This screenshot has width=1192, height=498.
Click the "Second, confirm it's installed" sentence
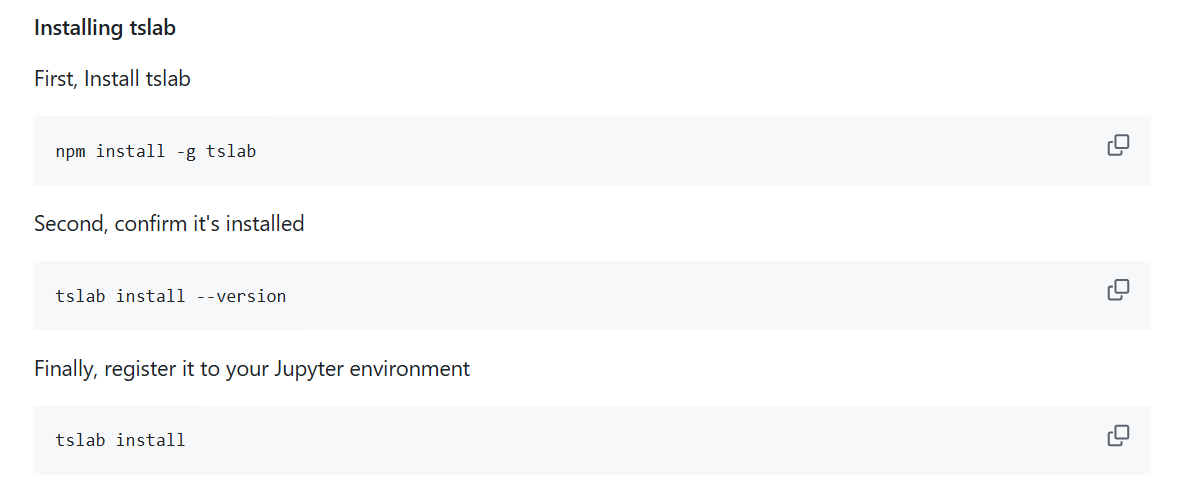click(169, 224)
